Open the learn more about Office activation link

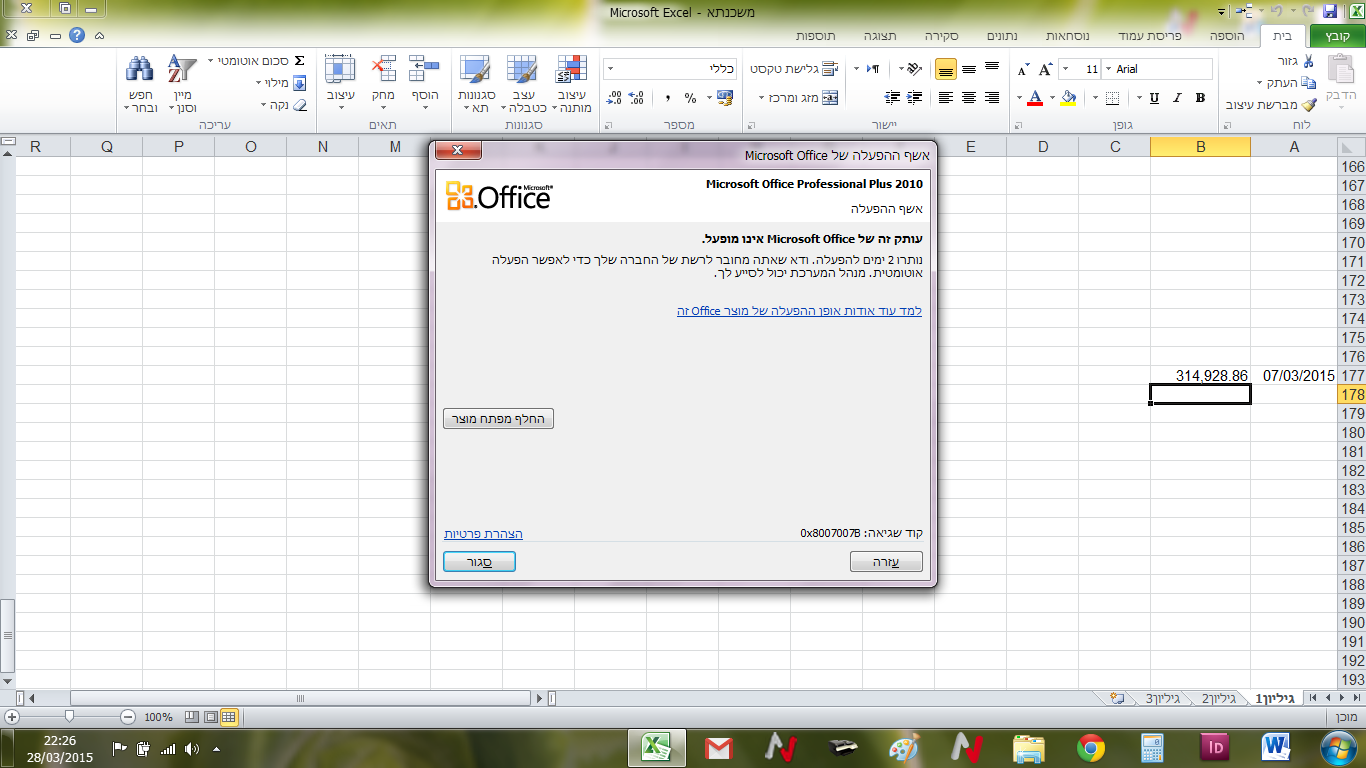799,311
